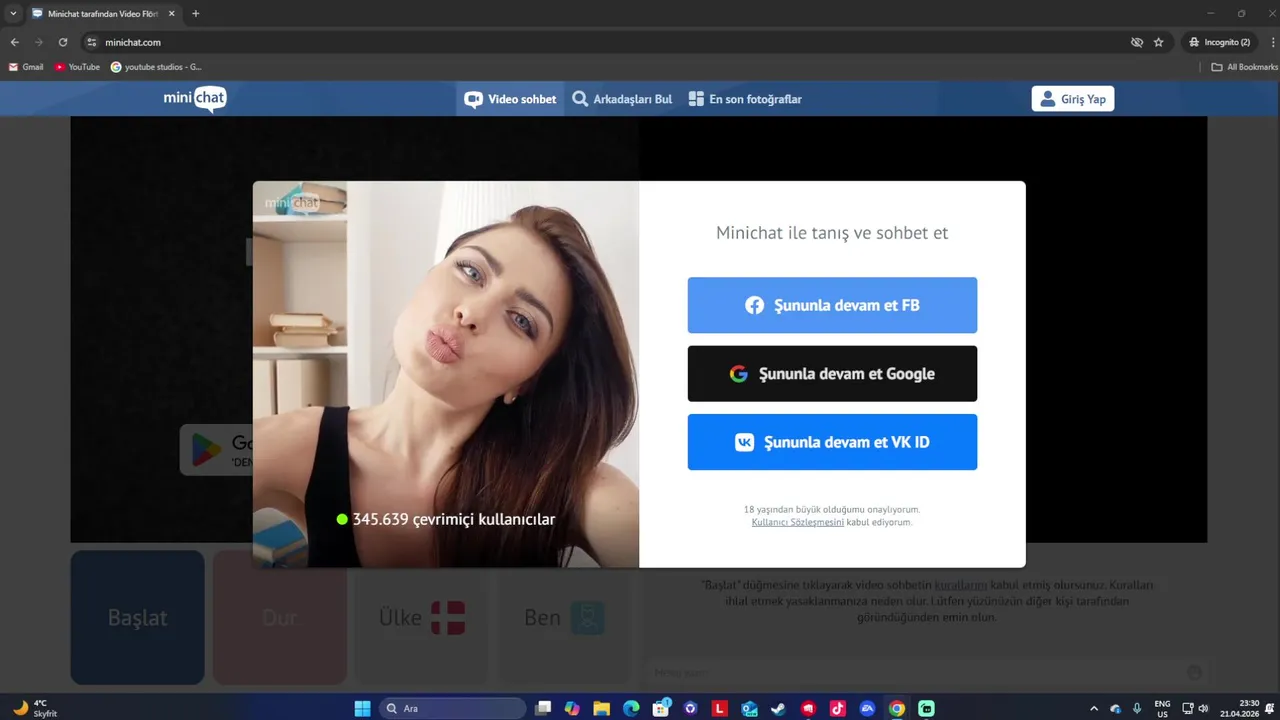Select the Video sohbet tab
1280x720 pixels.
[511, 99]
